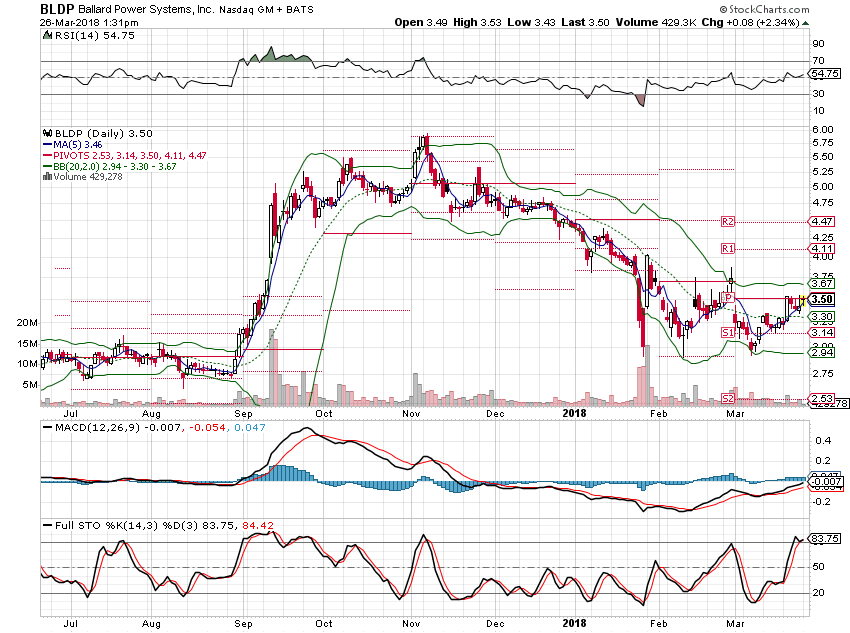Click the 0.4 label on the MACD axis
Image resolution: width=850 pixels, height=633 pixels.
tap(823, 440)
